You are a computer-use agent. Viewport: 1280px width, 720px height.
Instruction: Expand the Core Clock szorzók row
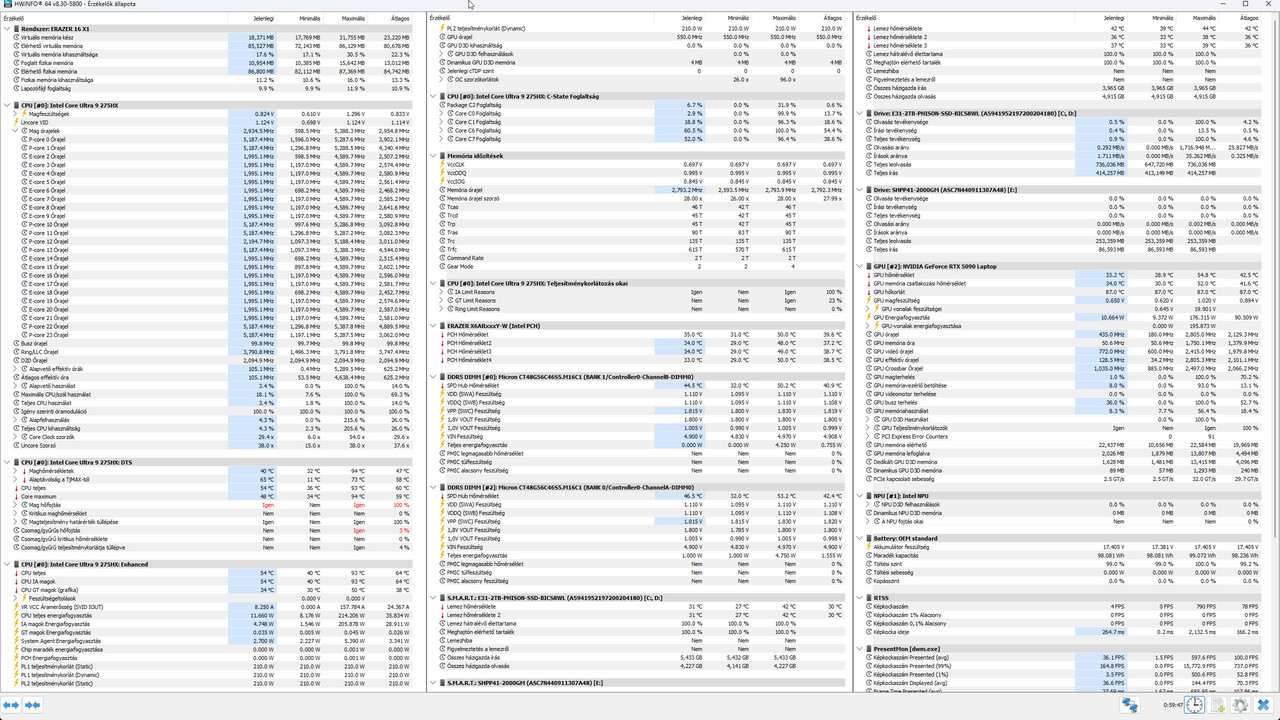click(x=15, y=437)
